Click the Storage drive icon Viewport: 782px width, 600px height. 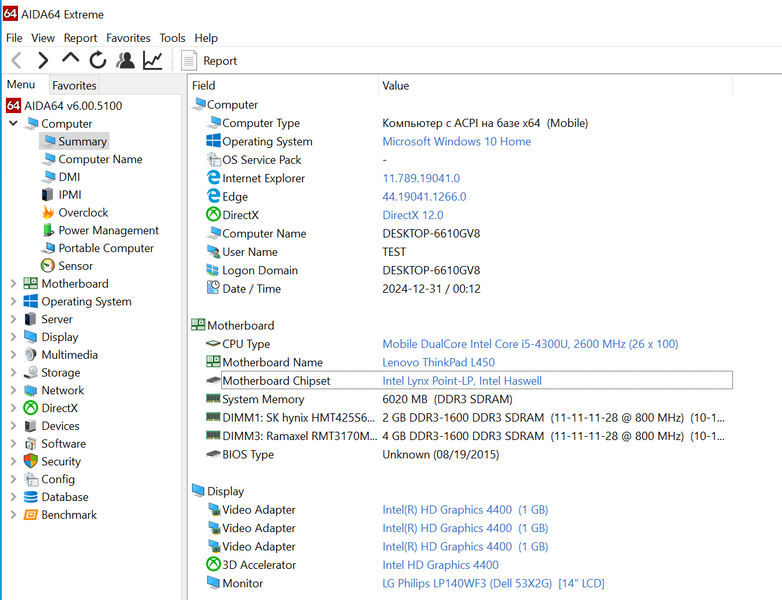click(30, 373)
